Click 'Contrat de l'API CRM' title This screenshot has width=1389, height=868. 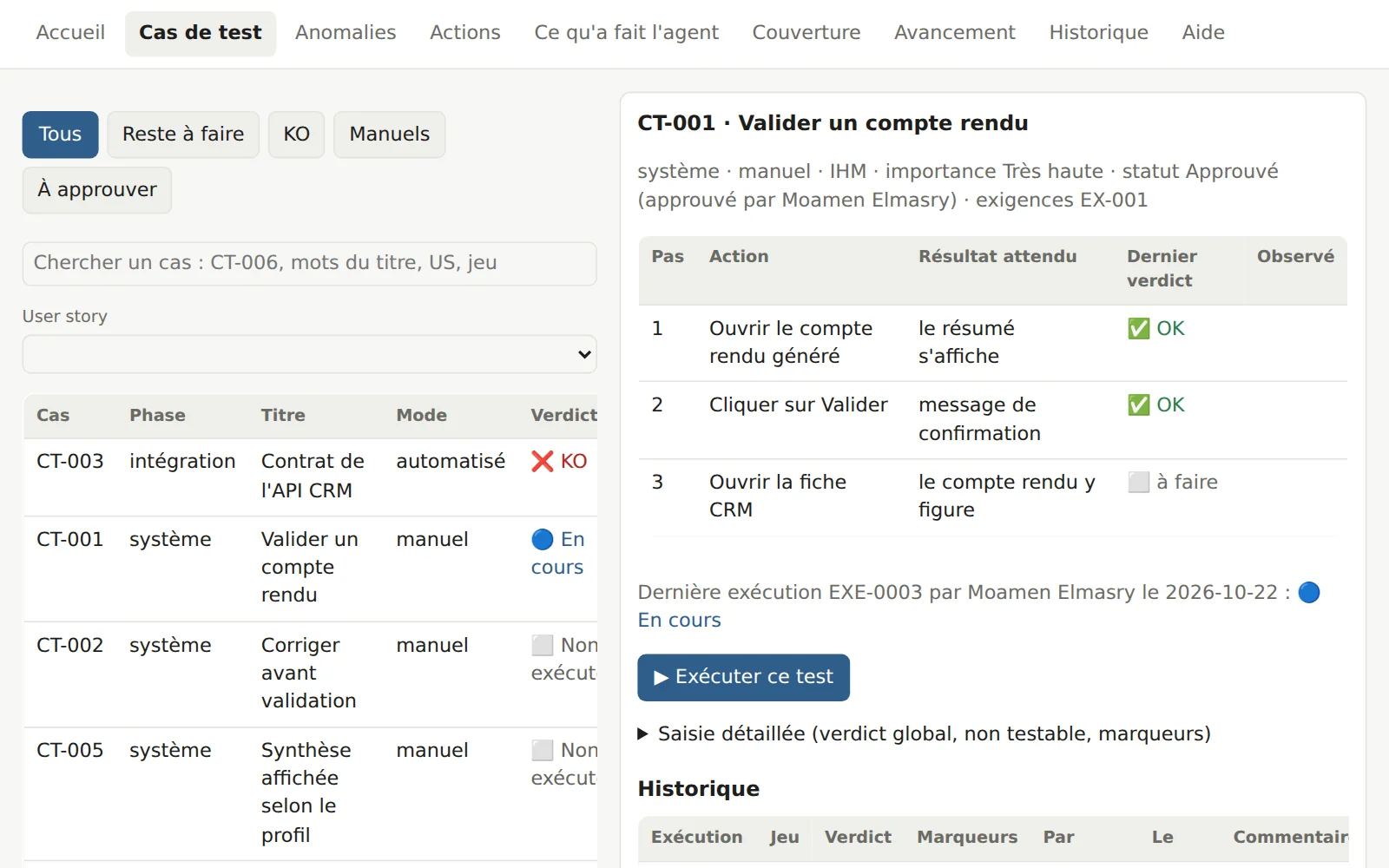click(313, 477)
